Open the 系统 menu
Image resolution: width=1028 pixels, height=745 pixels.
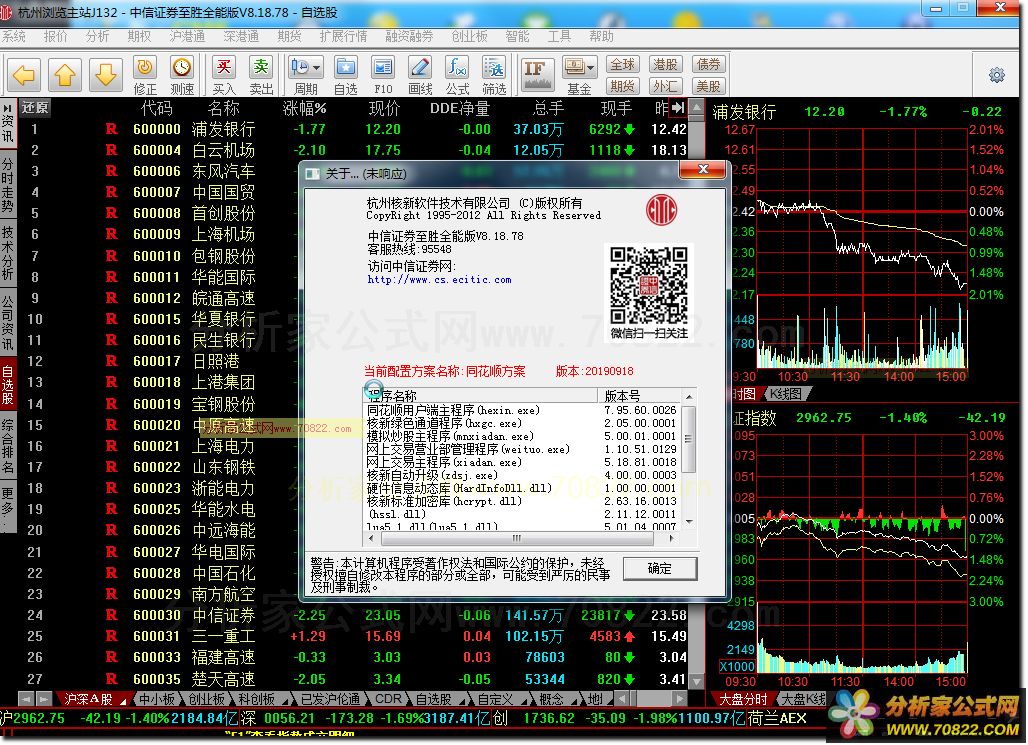[14, 37]
